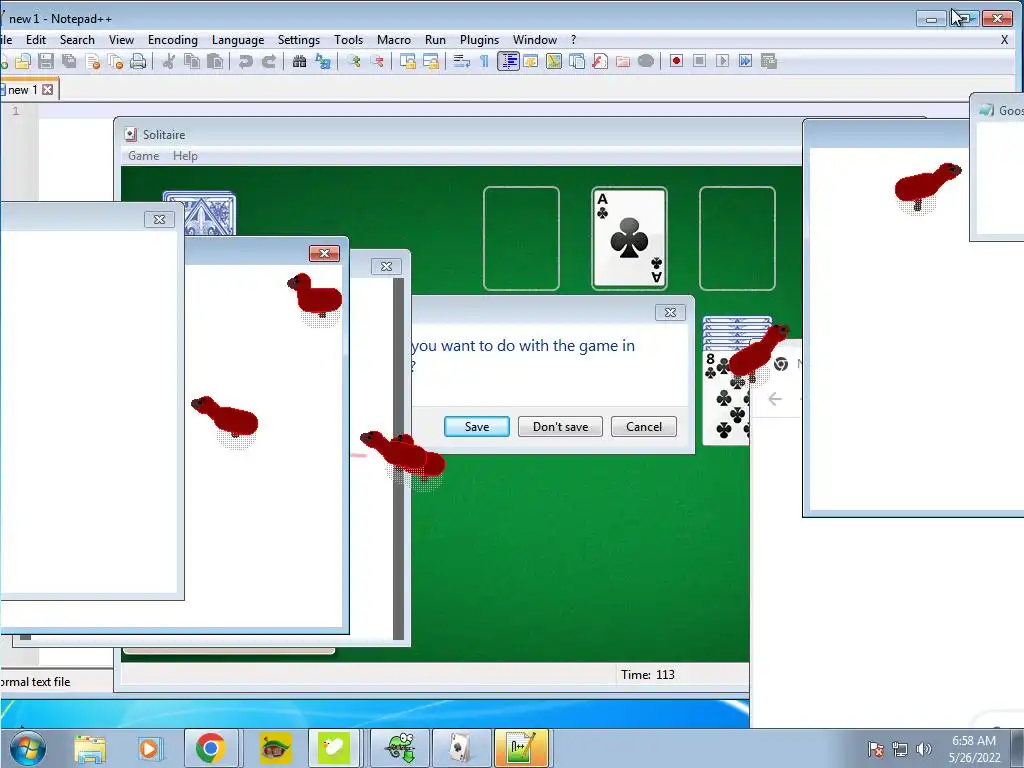Click the Start Recording macro red dot
This screenshot has width=1024, height=768.
pos(677,61)
